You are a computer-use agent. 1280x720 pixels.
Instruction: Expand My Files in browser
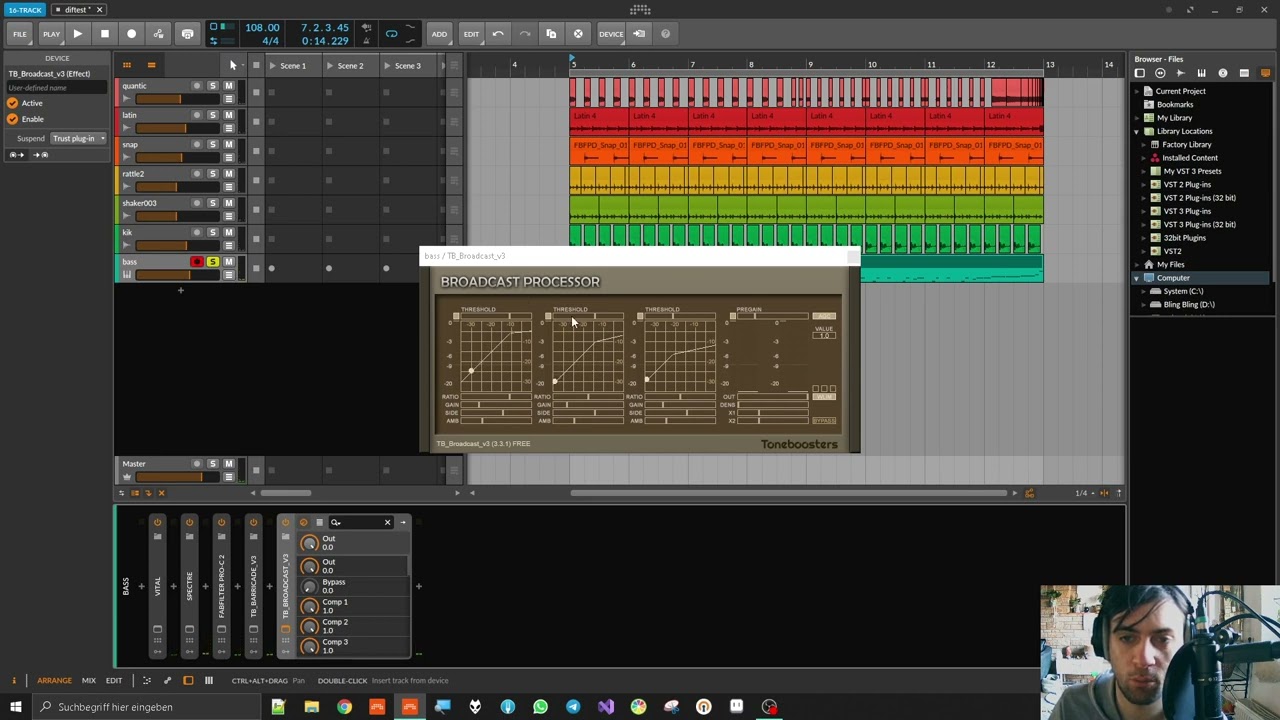pyautogui.click(x=1137, y=265)
